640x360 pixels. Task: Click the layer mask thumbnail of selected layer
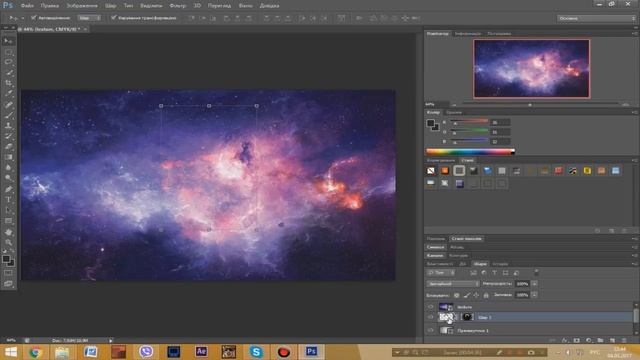pos(467,317)
